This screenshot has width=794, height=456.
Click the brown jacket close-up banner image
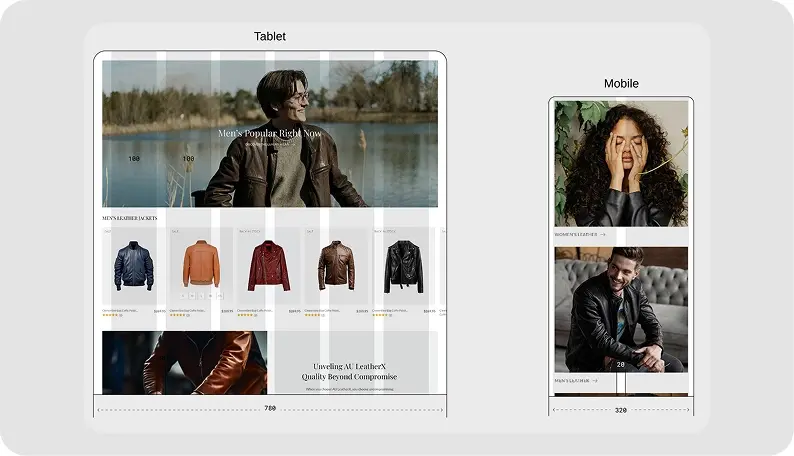click(184, 362)
